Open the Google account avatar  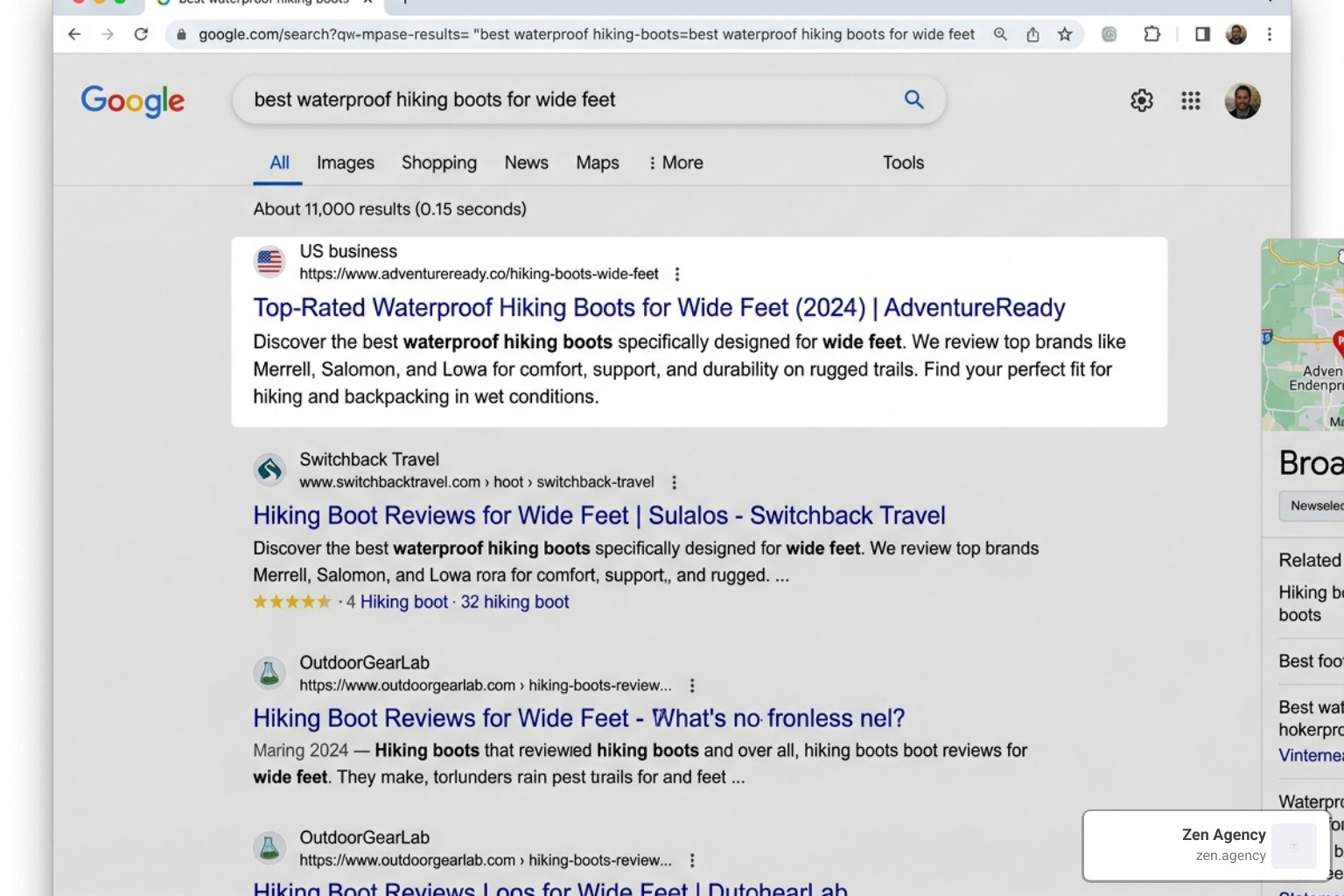coord(1242,101)
